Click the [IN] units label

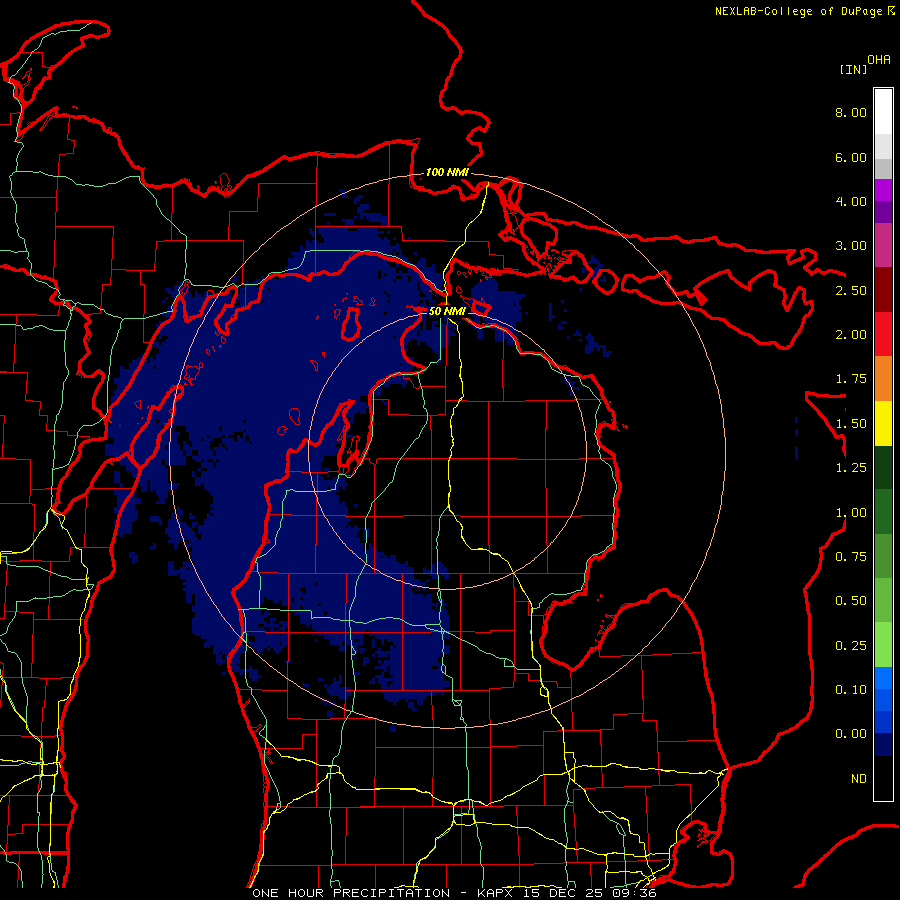(x=854, y=69)
